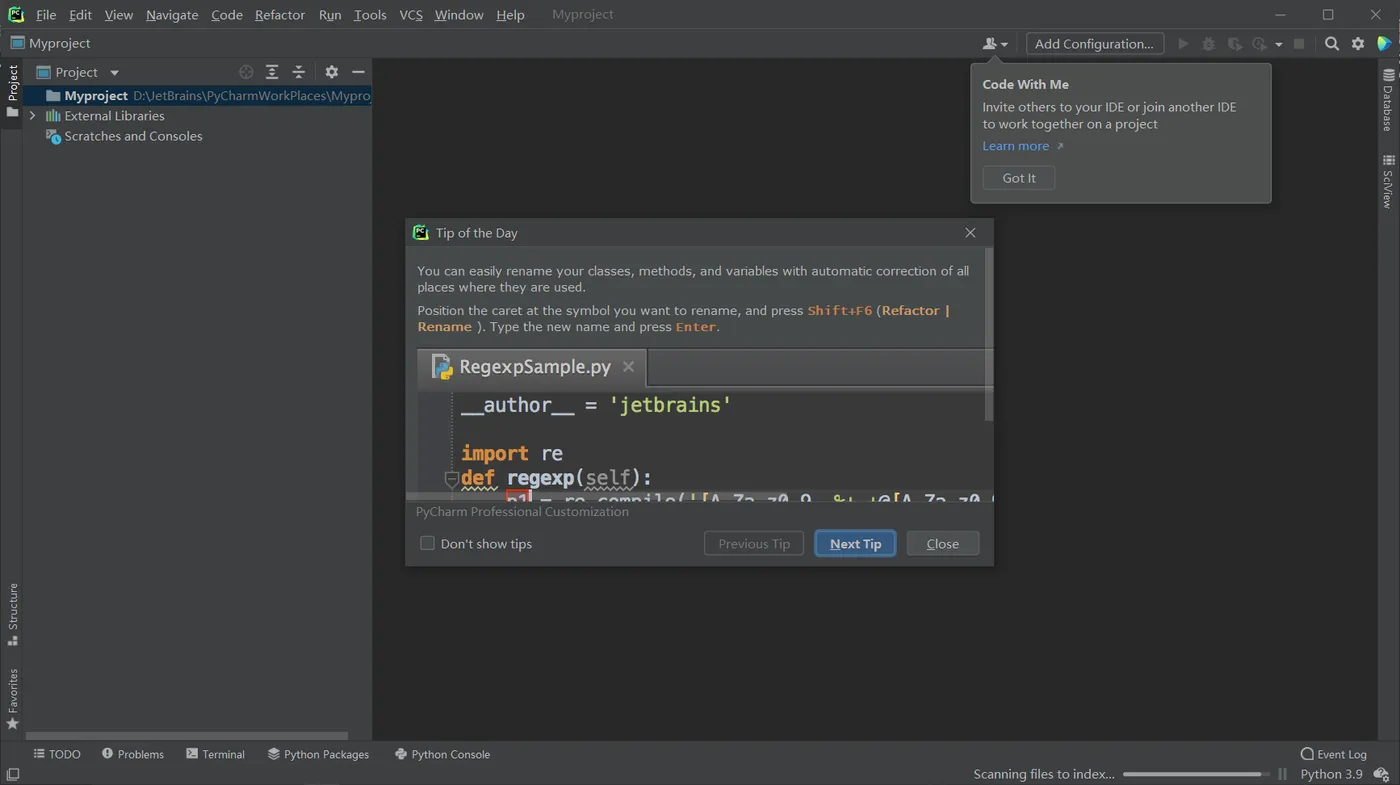
Task: Click the Stop square toolbar icon
Action: coord(1299,44)
